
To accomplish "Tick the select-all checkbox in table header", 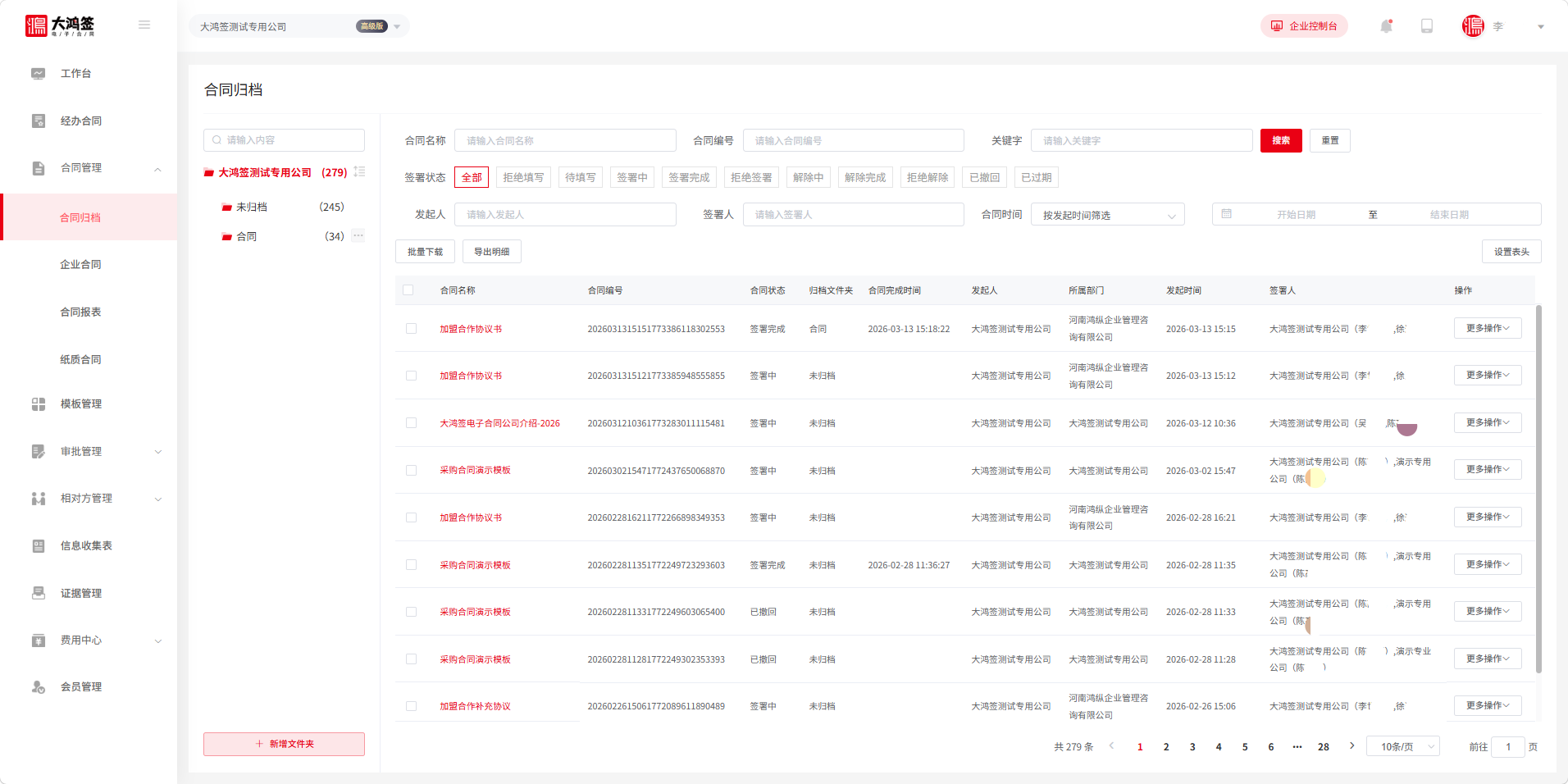I will [x=408, y=290].
